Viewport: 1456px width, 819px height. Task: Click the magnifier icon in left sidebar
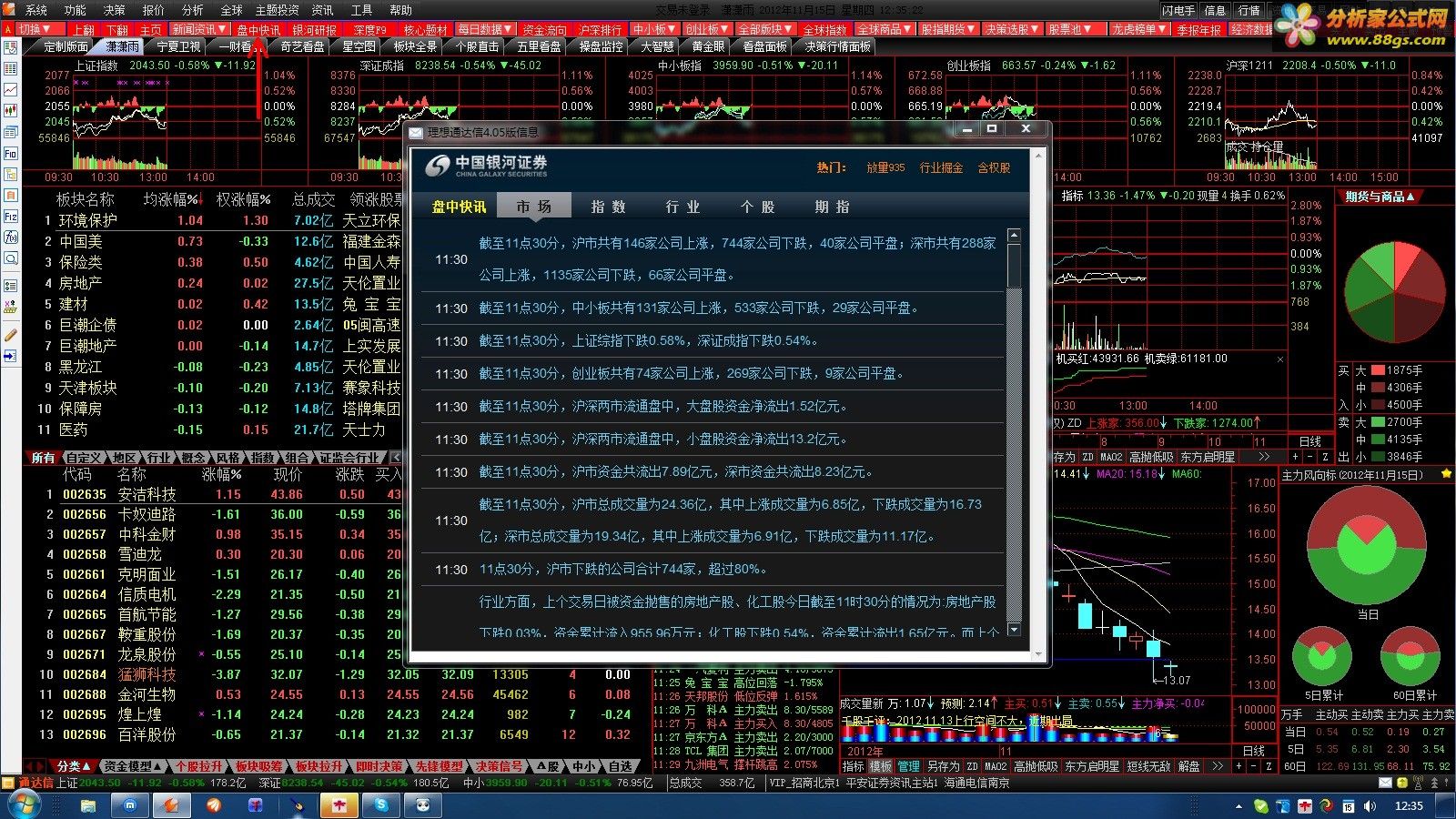pos(11,259)
